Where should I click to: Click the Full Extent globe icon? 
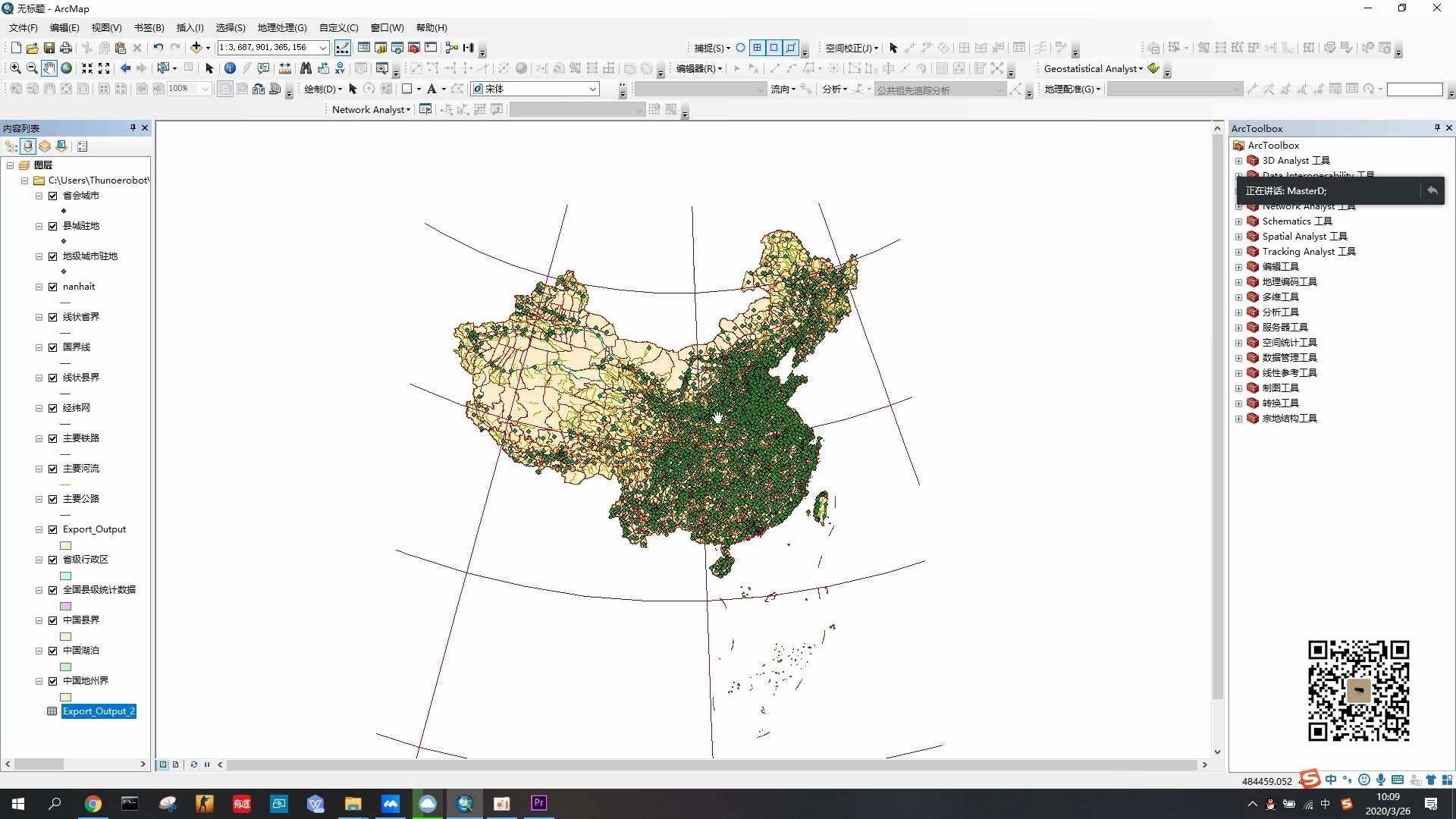pyautogui.click(x=67, y=68)
